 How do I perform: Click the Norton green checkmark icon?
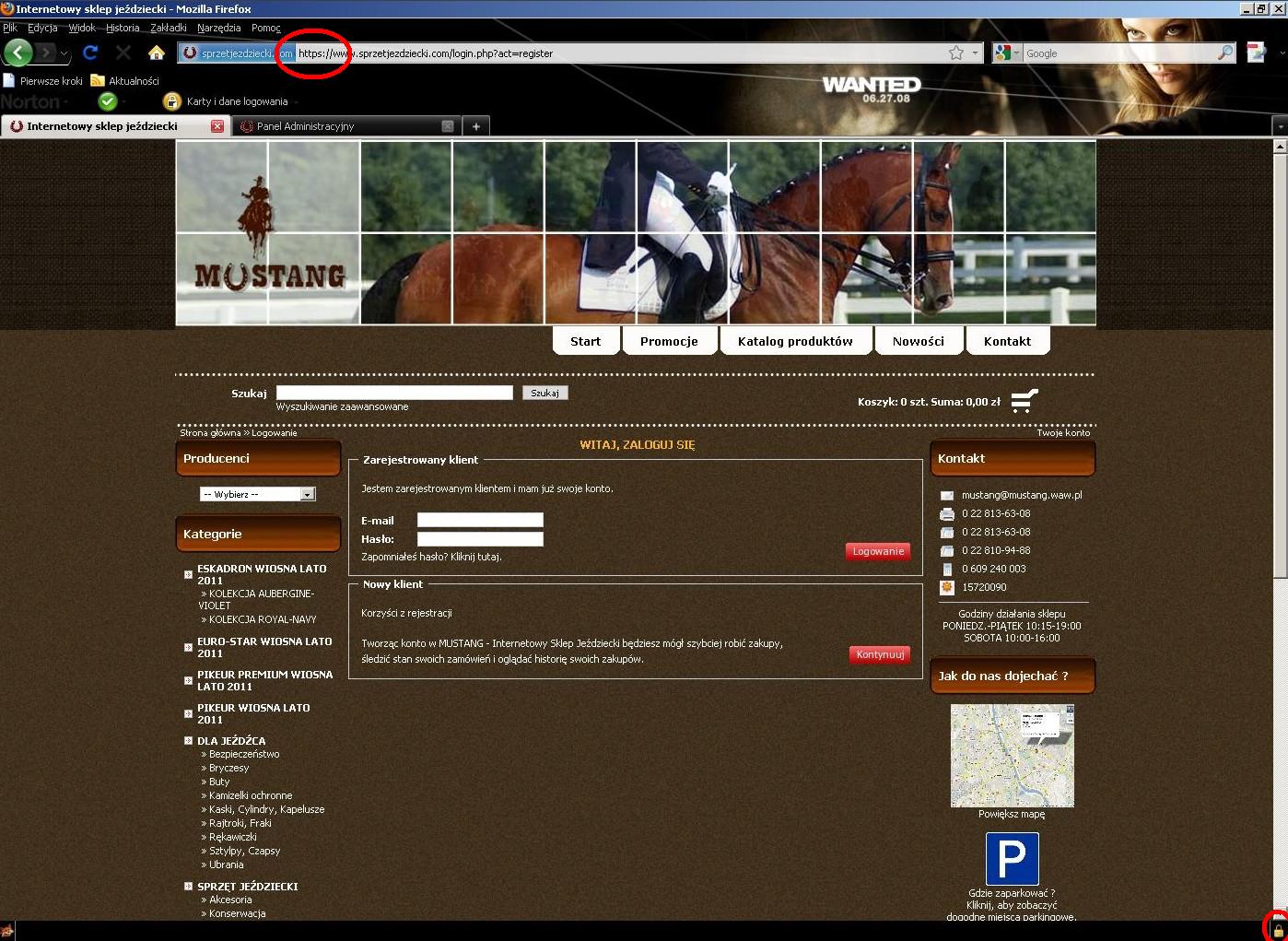pos(108,101)
